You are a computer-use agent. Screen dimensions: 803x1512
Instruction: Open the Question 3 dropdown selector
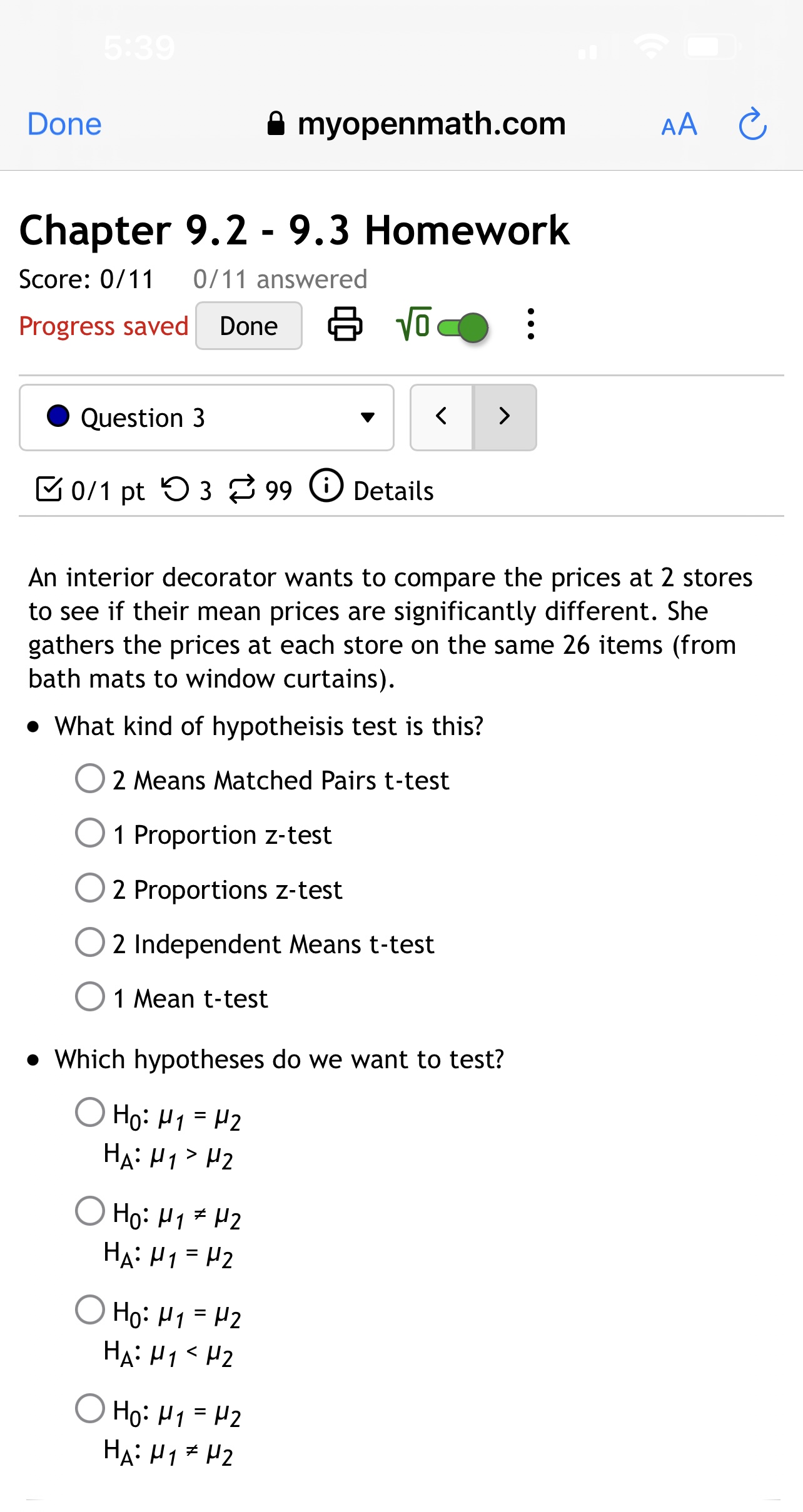tap(207, 418)
